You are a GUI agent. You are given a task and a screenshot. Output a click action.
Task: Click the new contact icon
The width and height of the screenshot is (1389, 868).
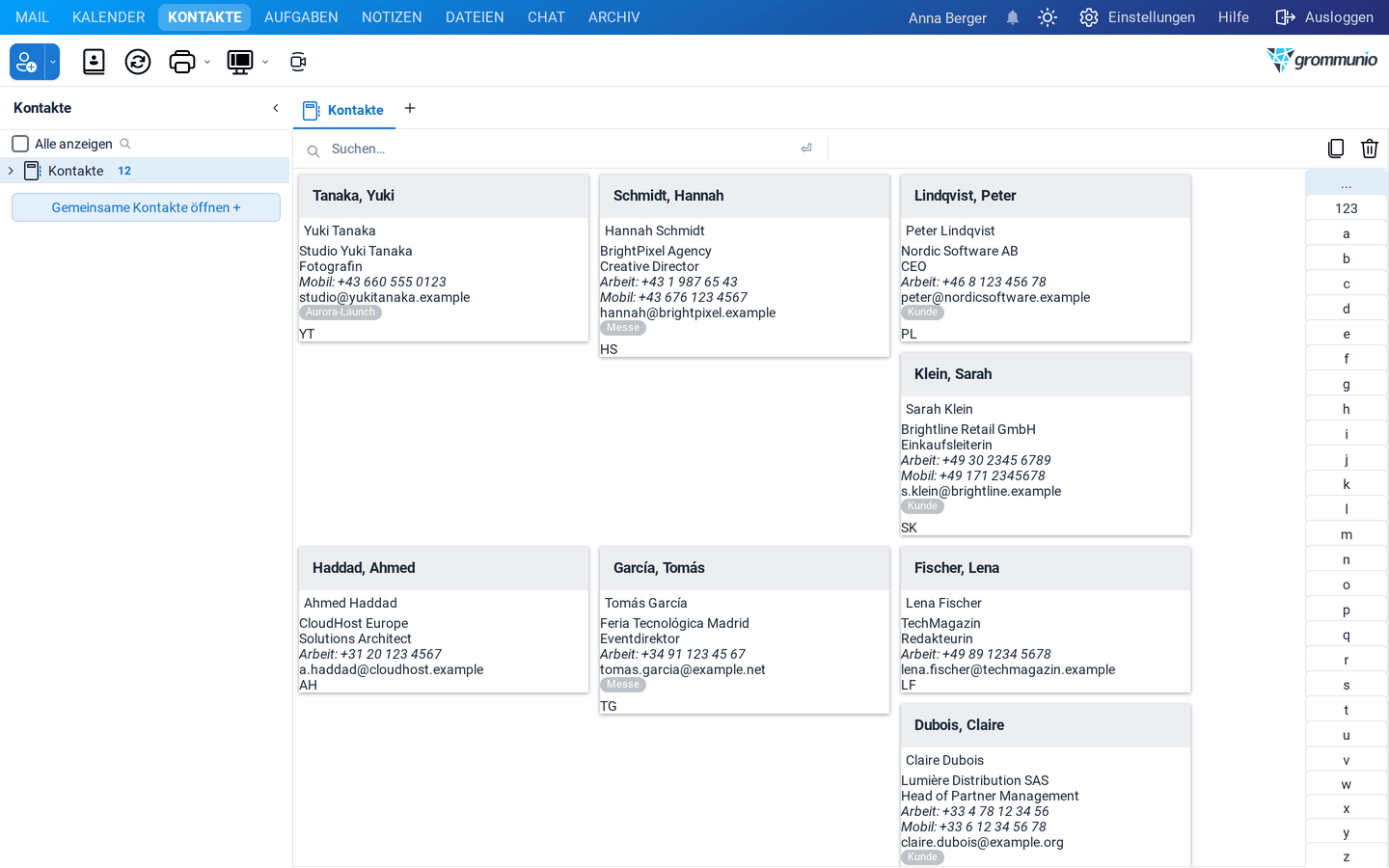coord(27,62)
